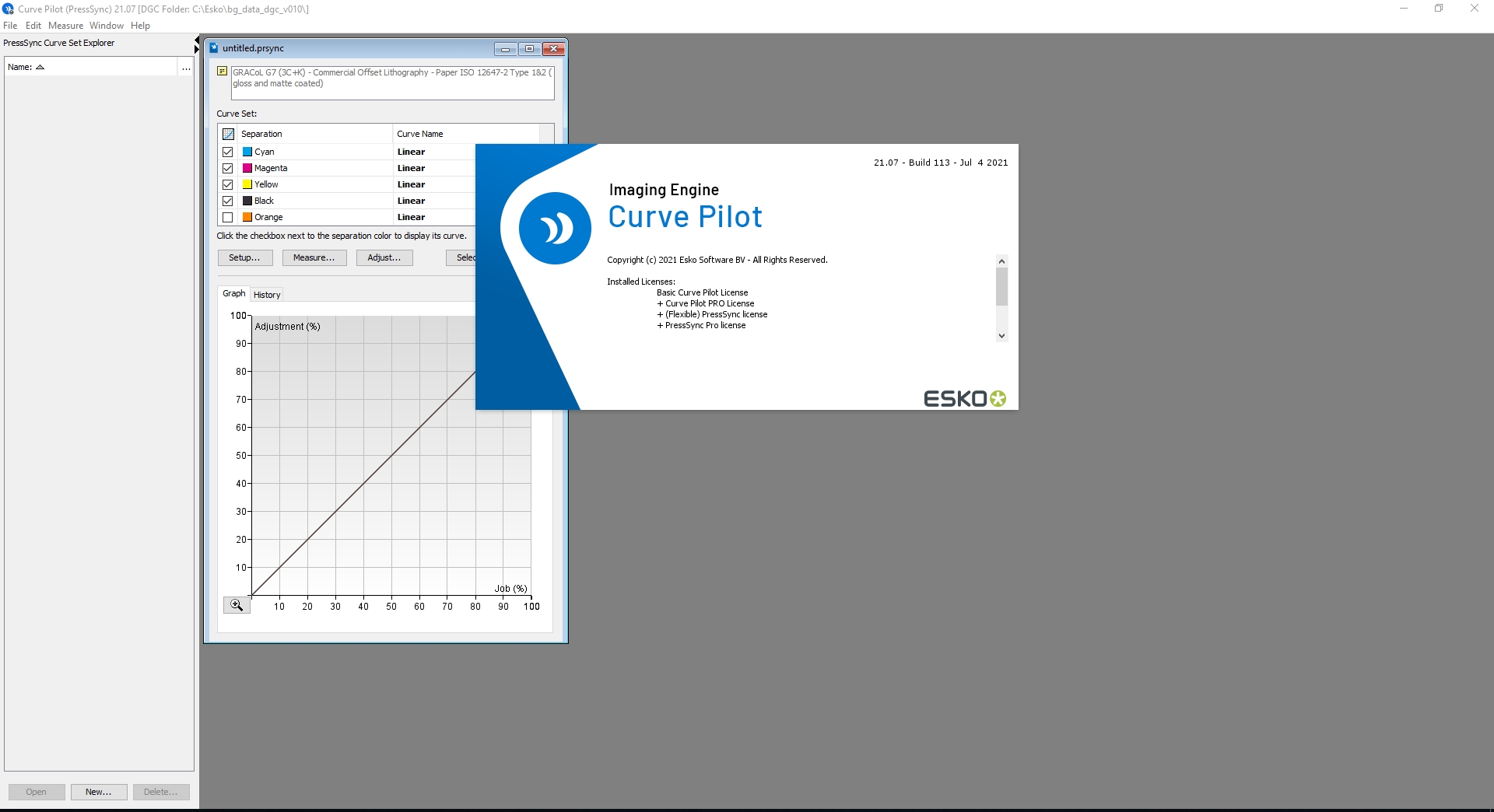
Task: Click the Orange color swatch
Action: [x=247, y=217]
